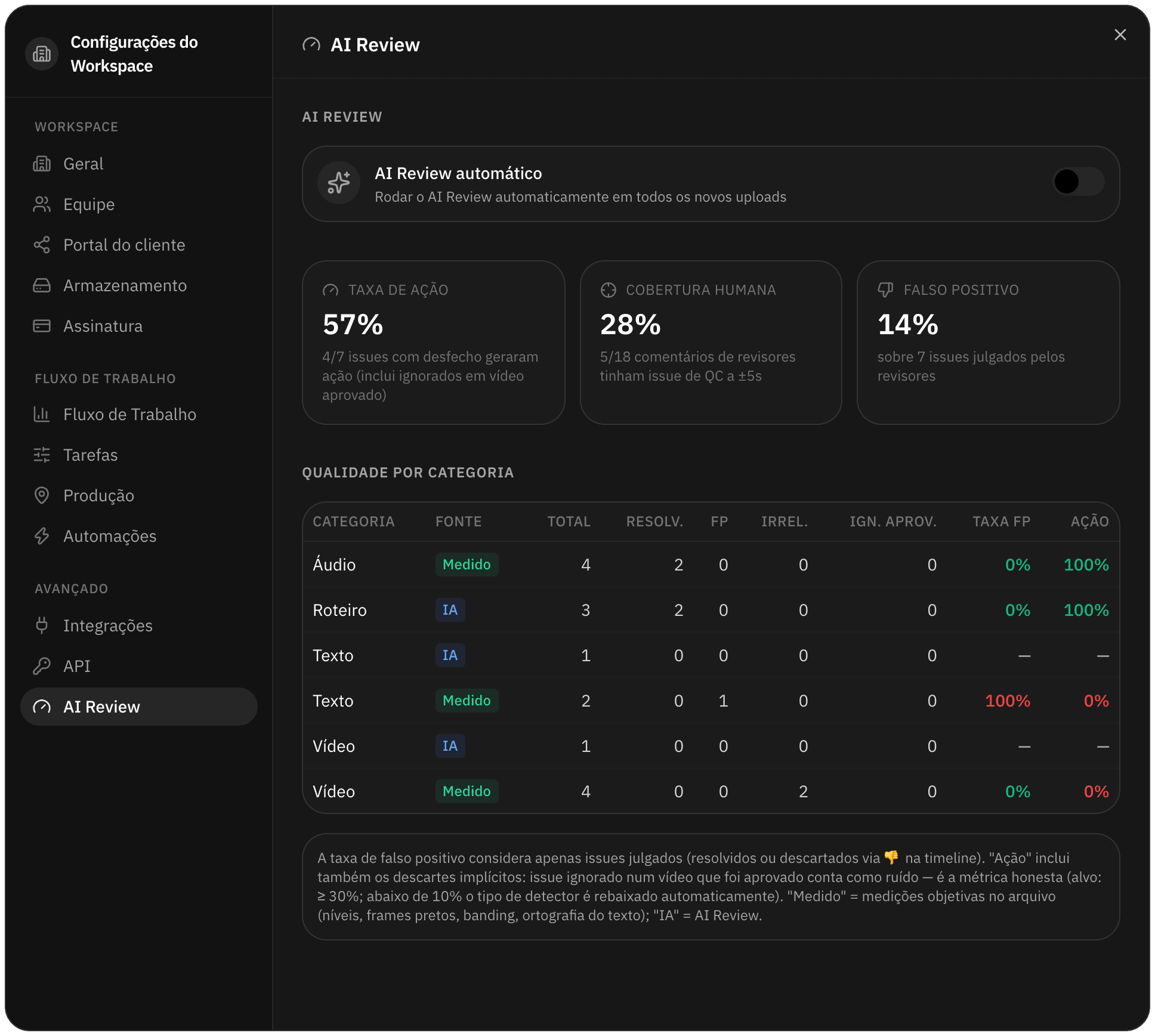The height and width of the screenshot is (1036, 1155).
Task: Click the Produção map pin icon
Action: (x=42, y=495)
